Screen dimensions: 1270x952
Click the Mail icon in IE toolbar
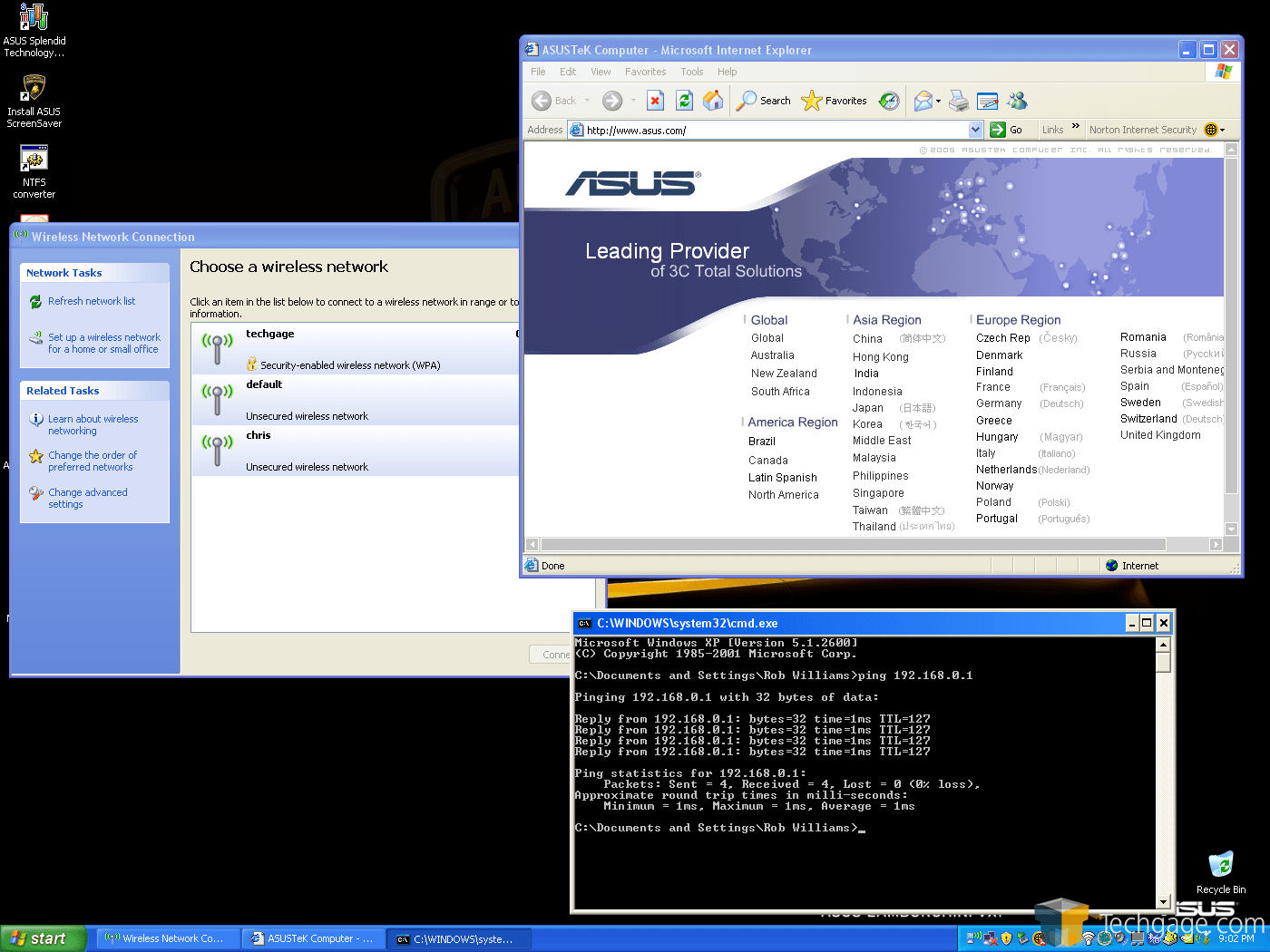[x=923, y=101]
